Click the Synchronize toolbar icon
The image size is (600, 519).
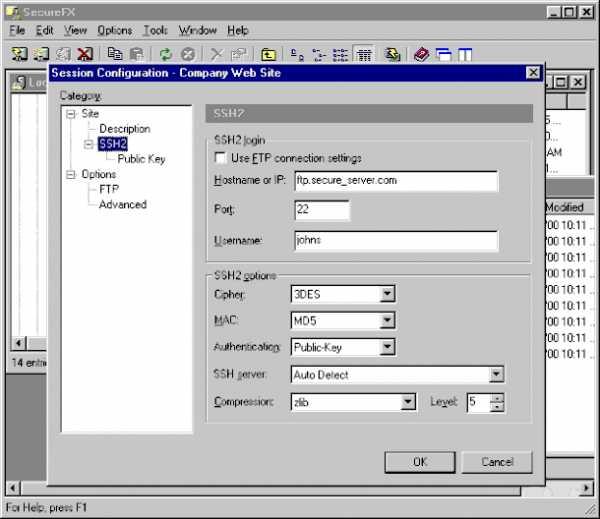(x=392, y=54)
